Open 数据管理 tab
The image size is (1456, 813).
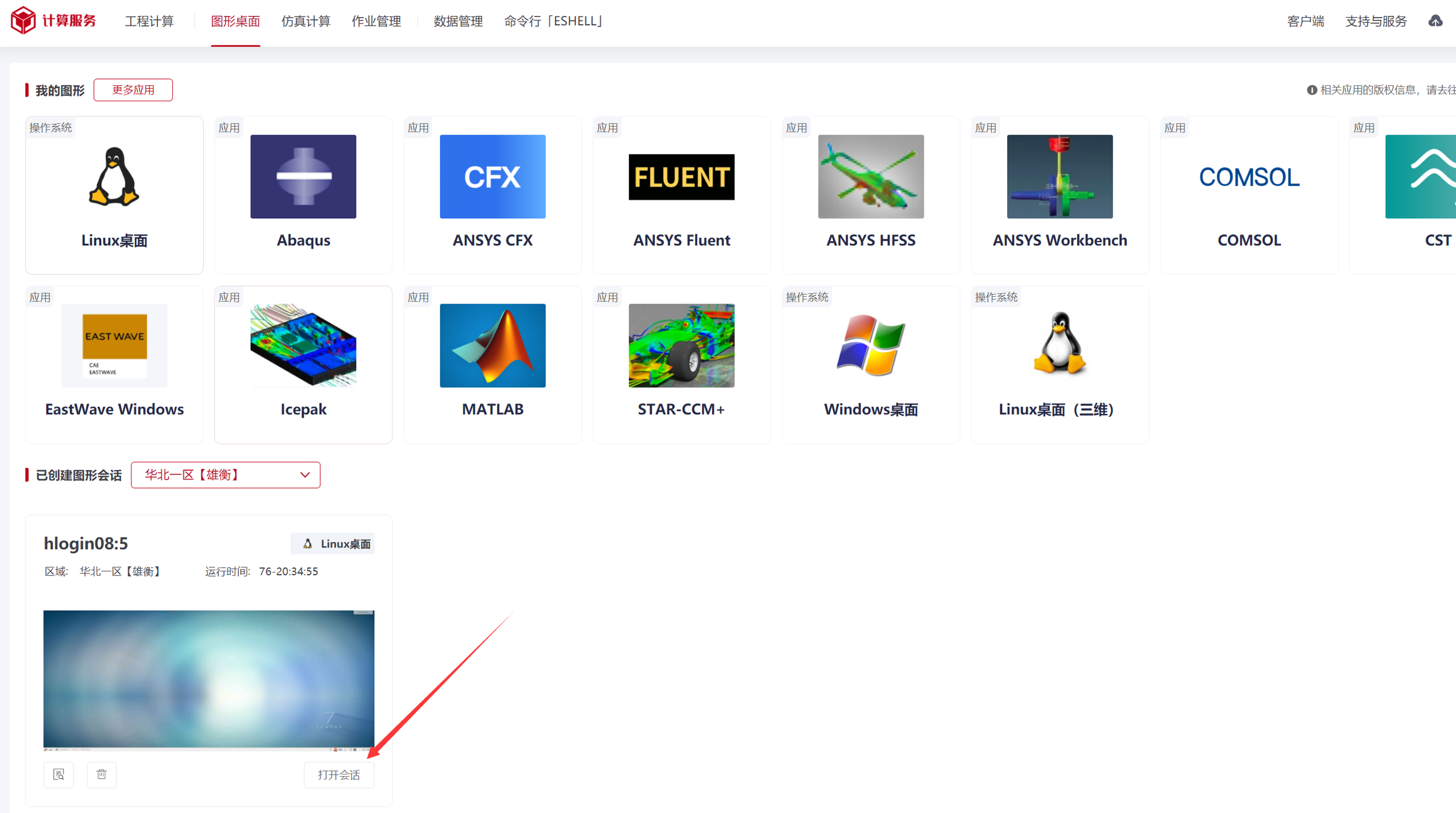point(458,21)
